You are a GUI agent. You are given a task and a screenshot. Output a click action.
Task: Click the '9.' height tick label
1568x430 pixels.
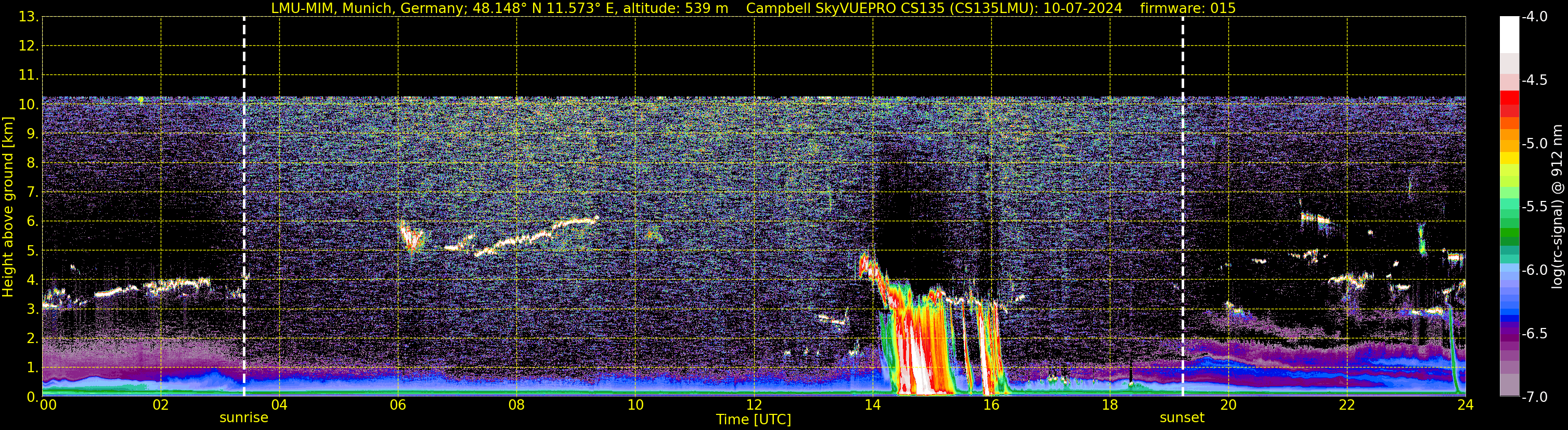32,134
